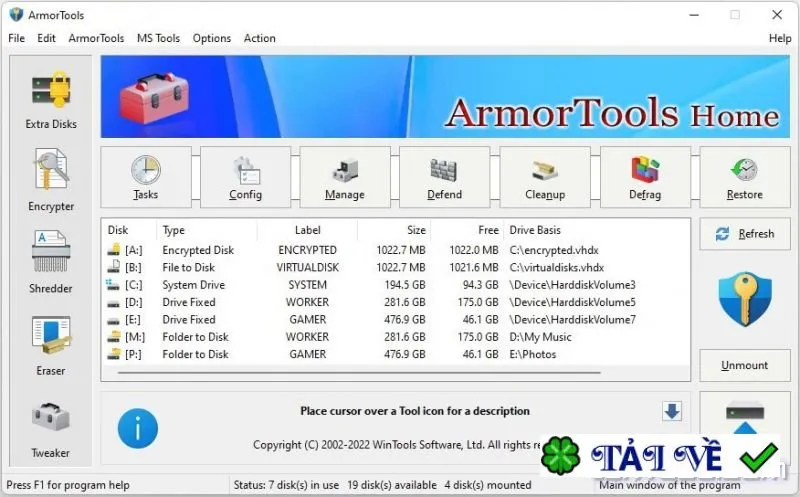Click the disk list horizontal scrollbar
Screen dimensions: 800x497
point(359,373)
